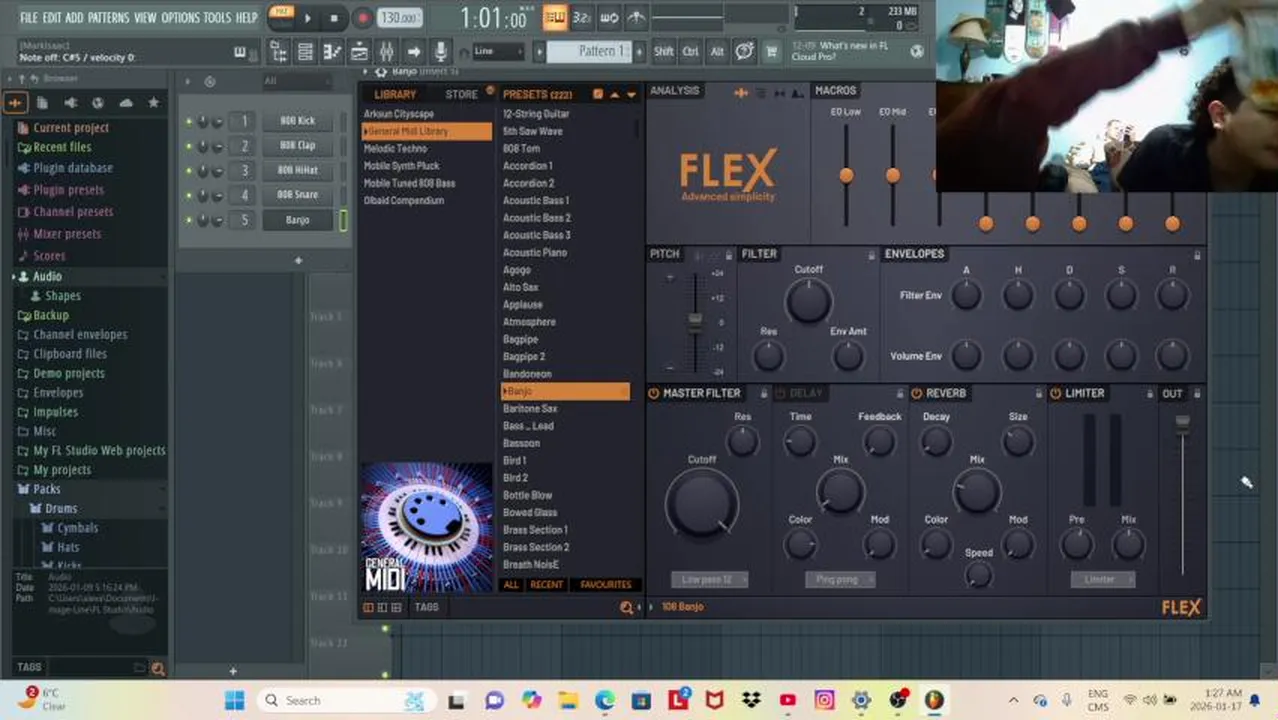Select the browser favourites star icon

(153, 102)
